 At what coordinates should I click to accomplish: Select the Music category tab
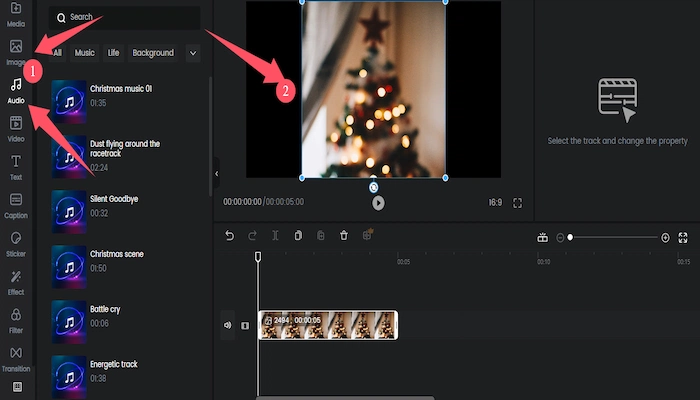[85, 53]
